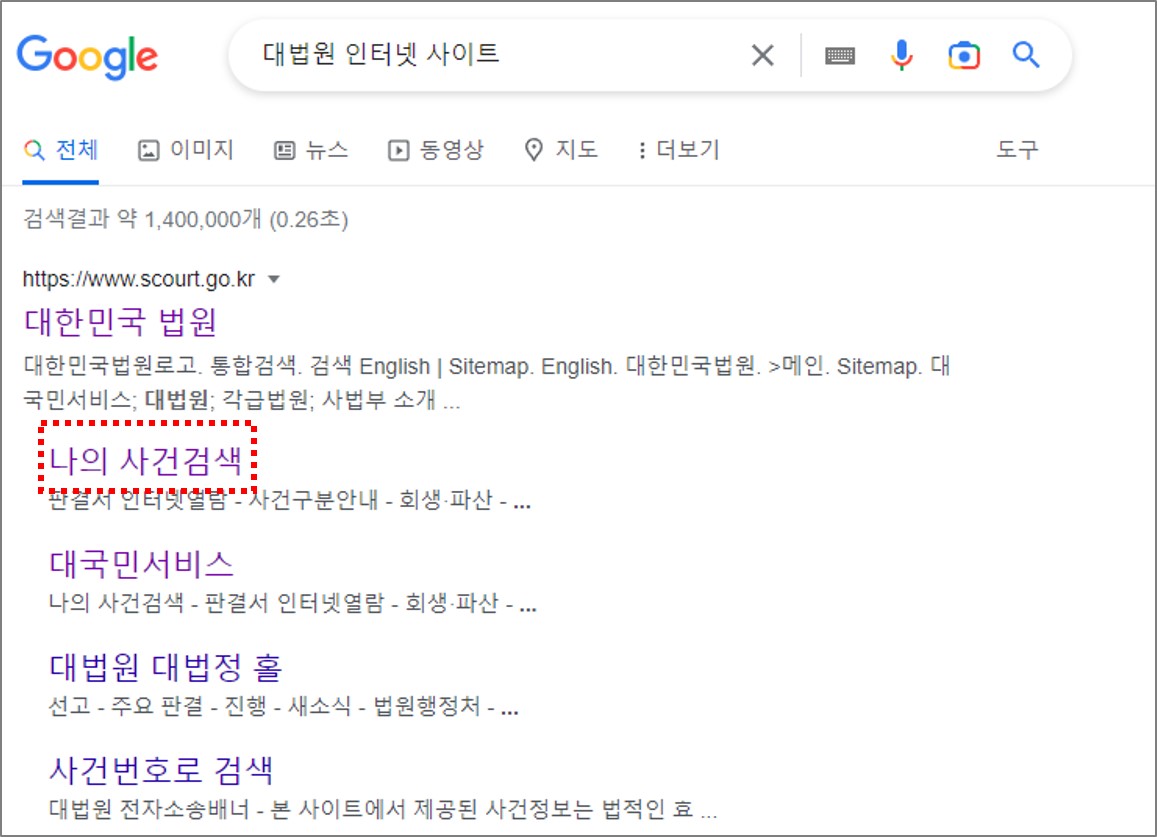Image resolution: width=1157 pixels, height=837 pixels.
Task: Switch to the 동영상 tab
Action: tap(435, 150)
